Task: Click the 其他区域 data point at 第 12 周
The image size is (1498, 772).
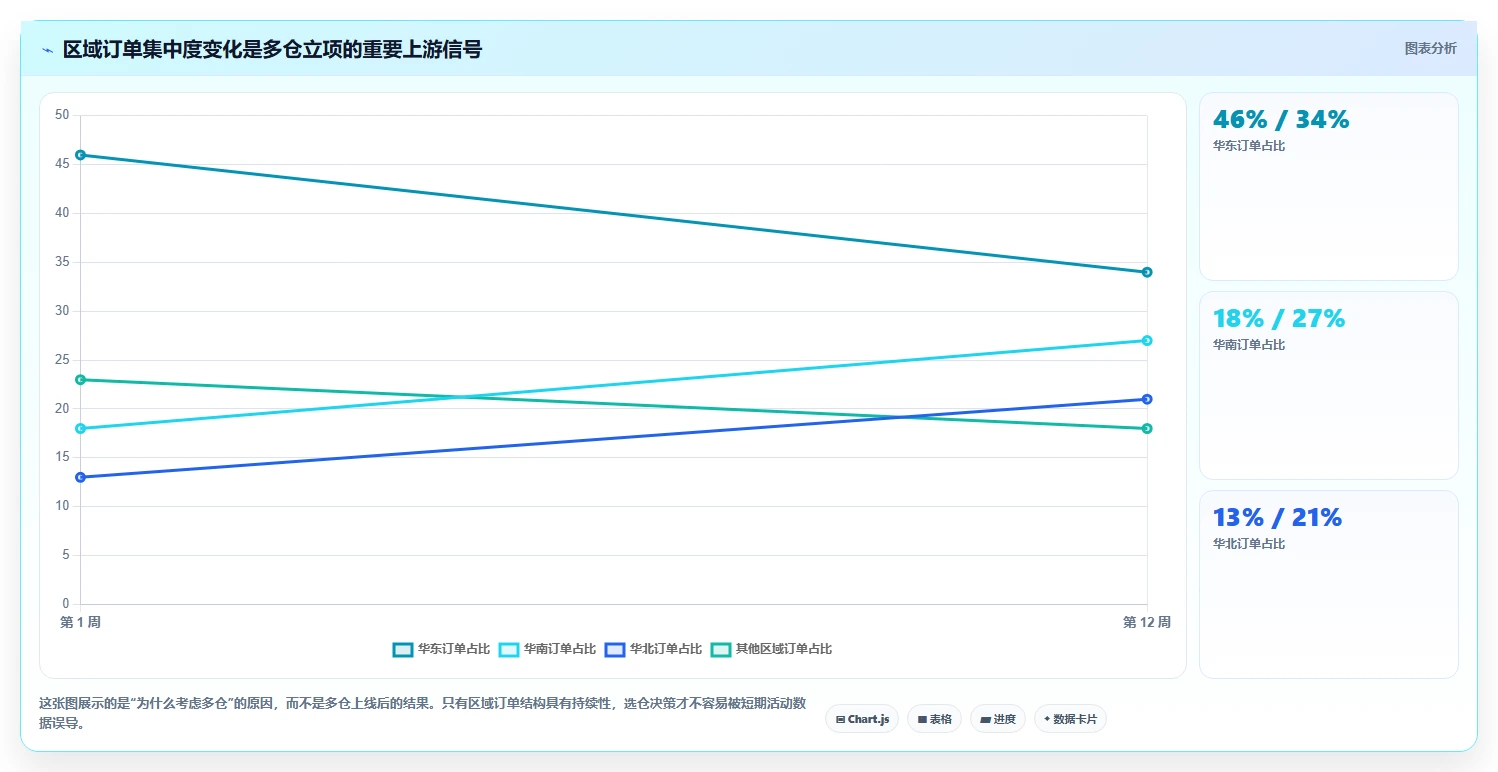Action: [1147, 429]
